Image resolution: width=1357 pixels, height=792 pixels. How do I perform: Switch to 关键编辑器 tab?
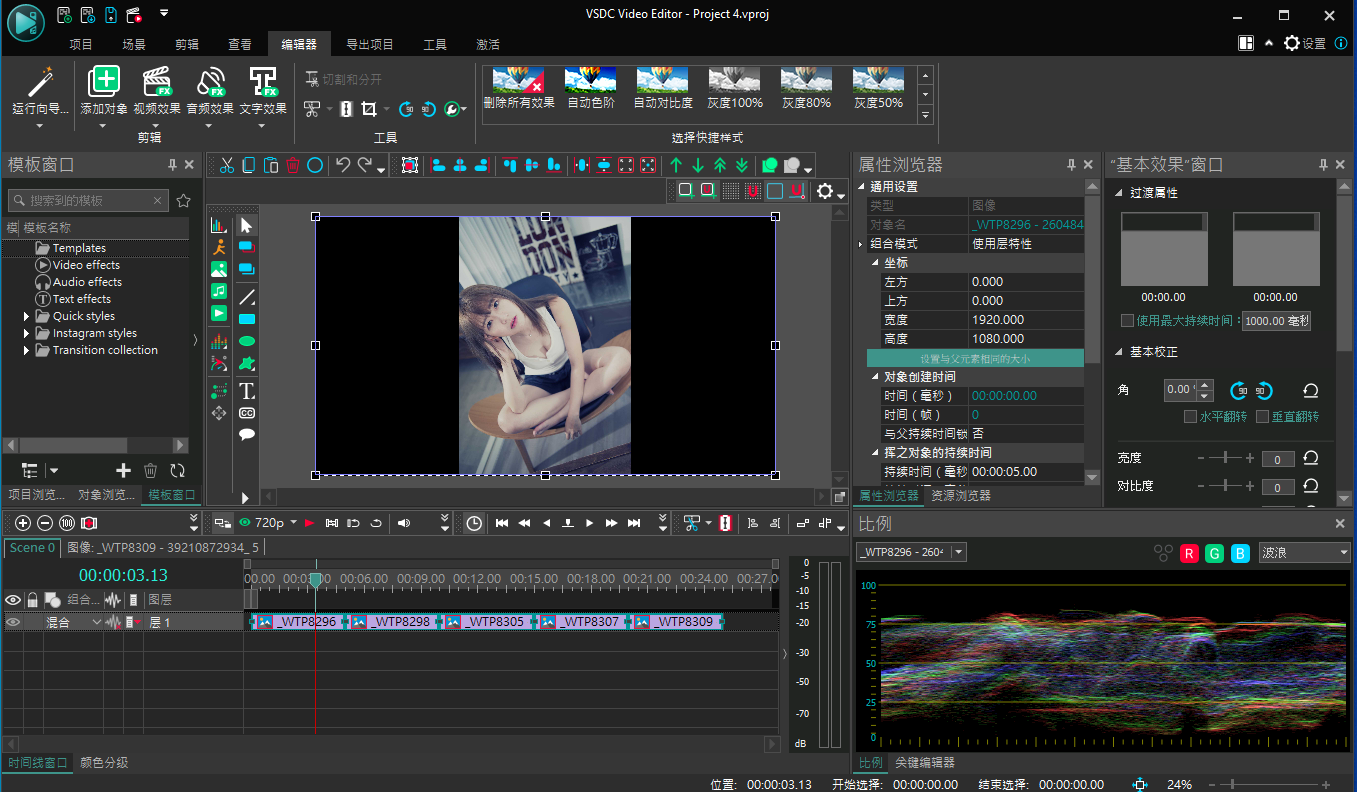coord(925,762)
